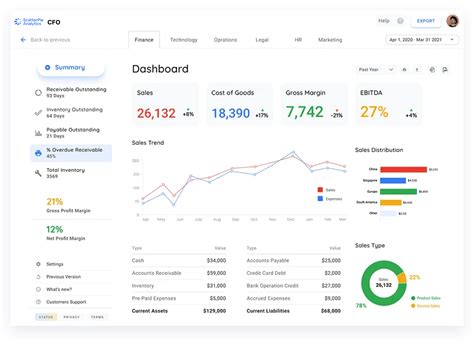Switch to the Technology tab
This screenshot has width=474, height=362.
point(184,40)
